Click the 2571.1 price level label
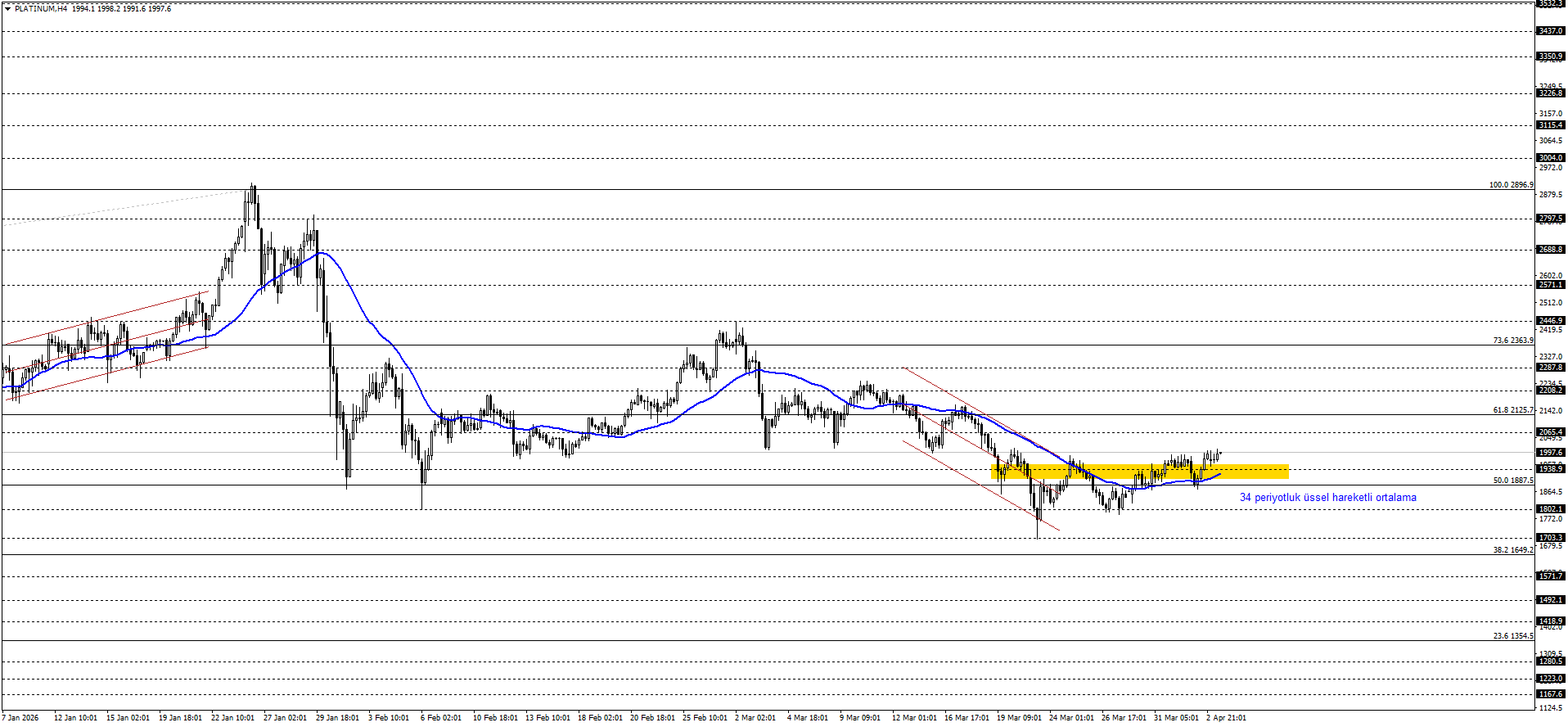 [1551, 285]
